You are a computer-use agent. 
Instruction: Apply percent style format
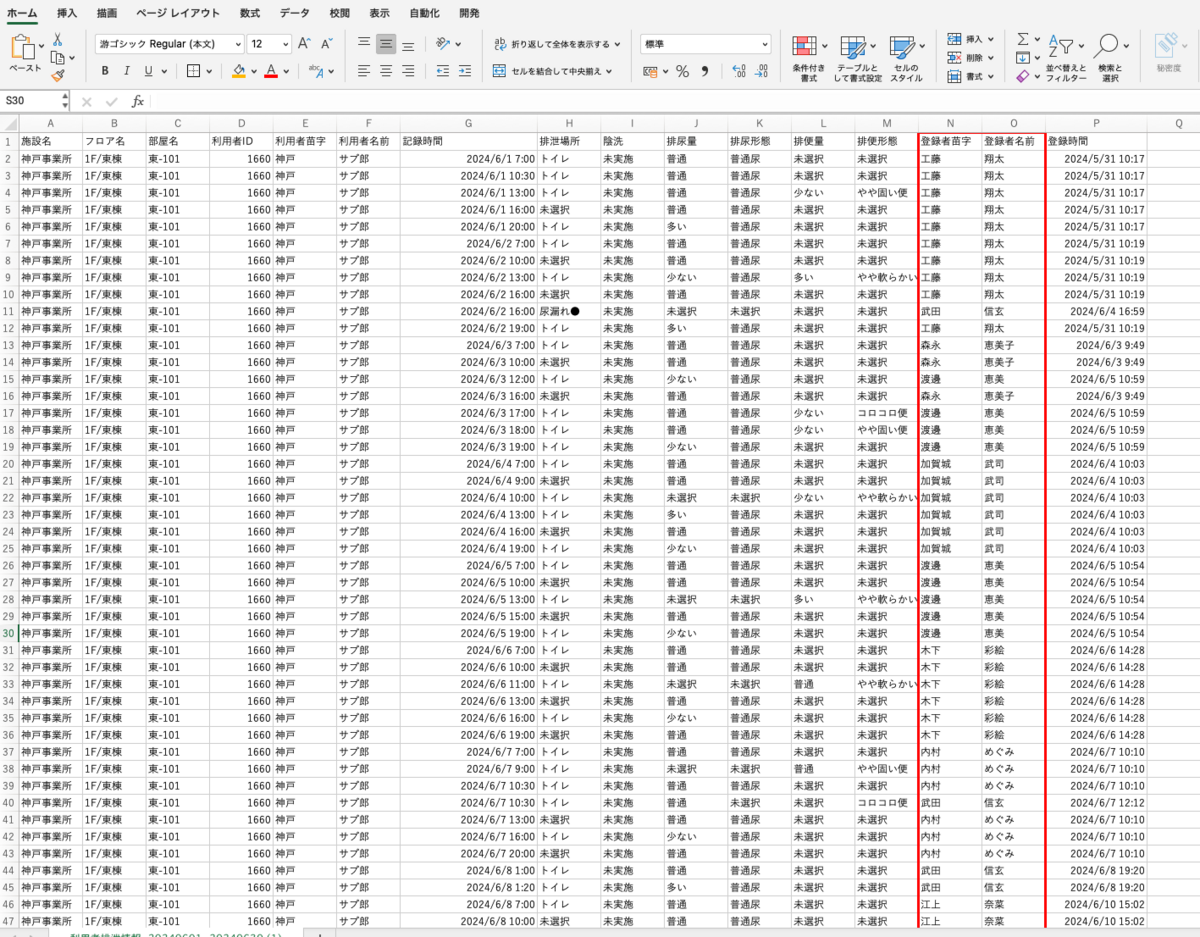[x=682, y=71]
